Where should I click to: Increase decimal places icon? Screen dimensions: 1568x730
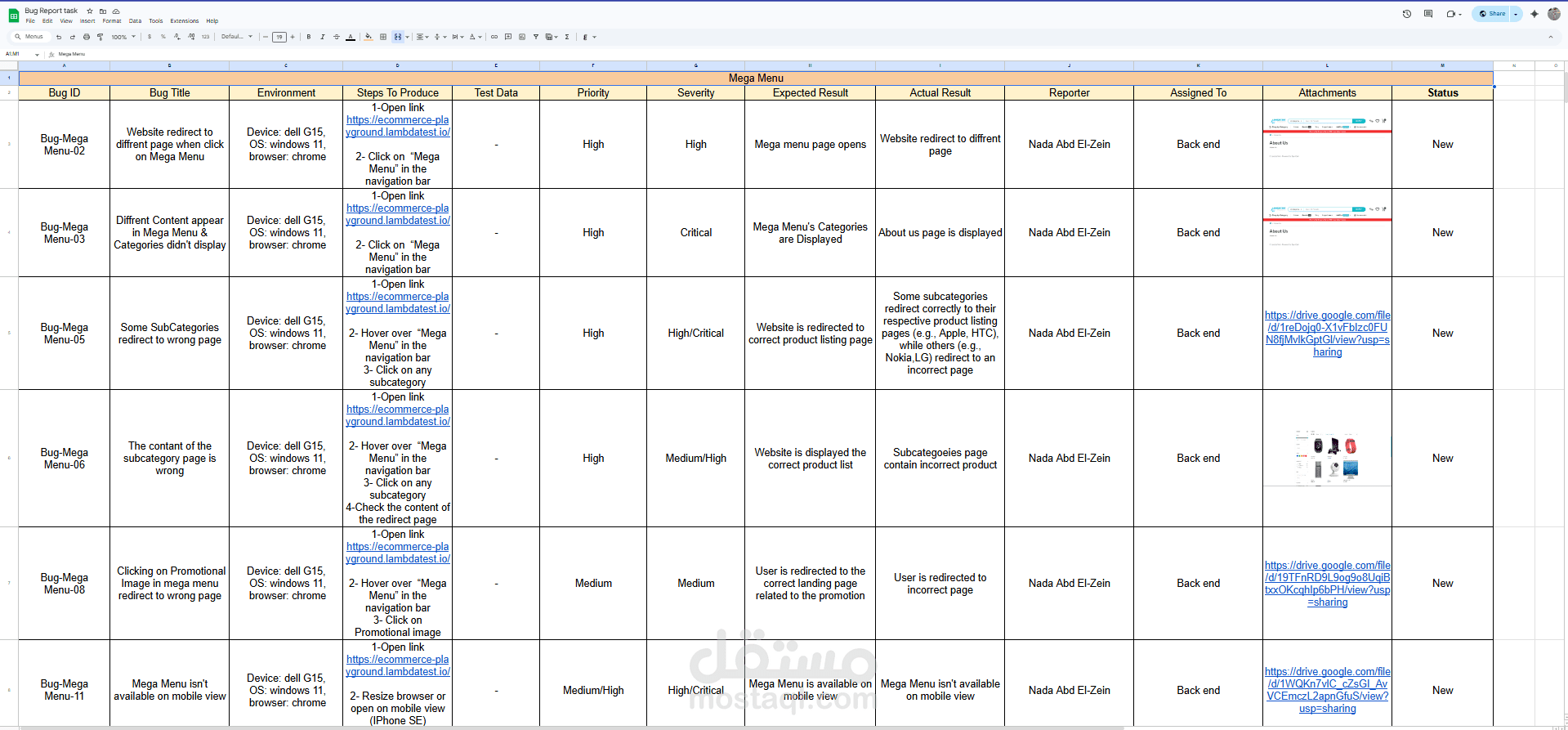coord(191,37)
